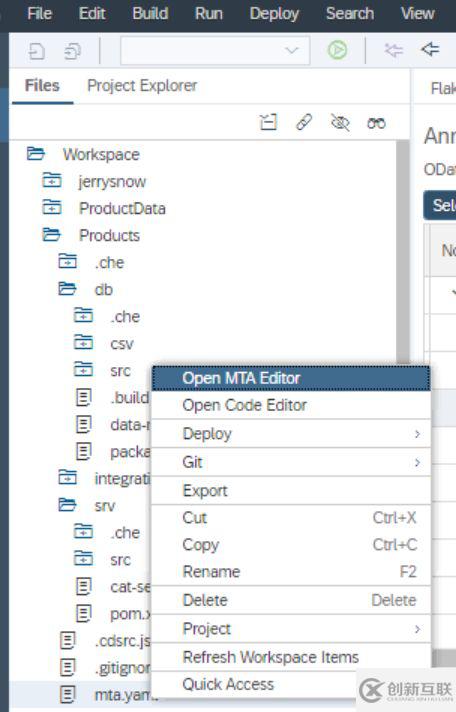Choose Refresh Workspace Items
Image resolution: width=456 pixels, height=712 pixels.
(291, 657)
